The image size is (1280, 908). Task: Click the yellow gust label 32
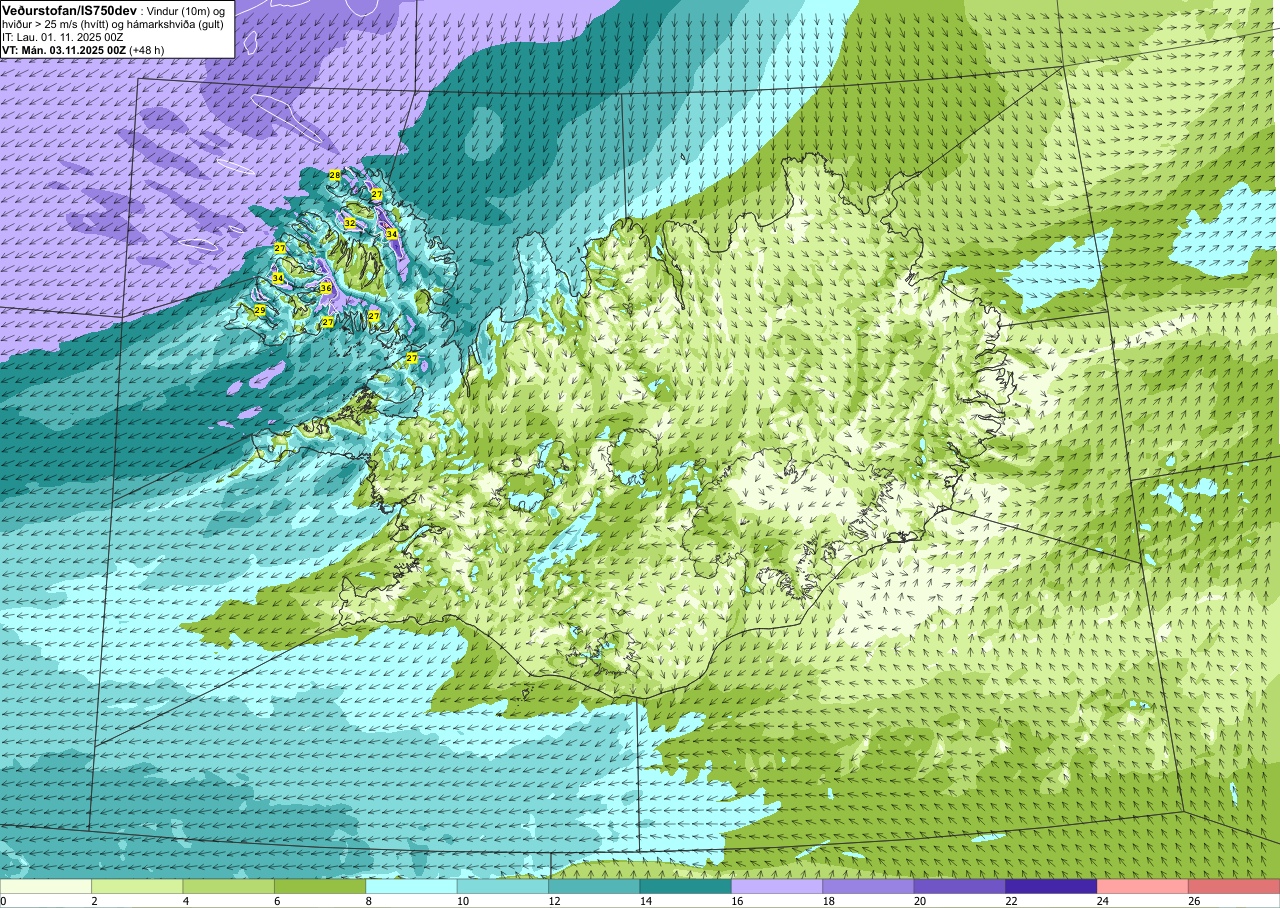[350, 223]
